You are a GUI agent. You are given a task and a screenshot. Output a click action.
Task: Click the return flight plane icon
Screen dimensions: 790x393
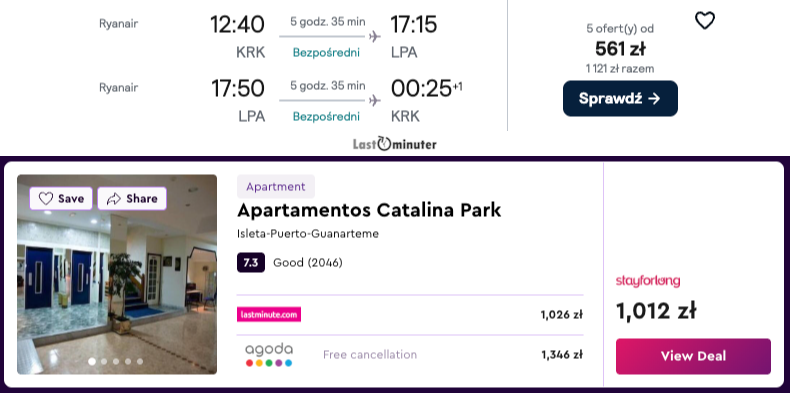pyautogui.click(x=374, y=100)
